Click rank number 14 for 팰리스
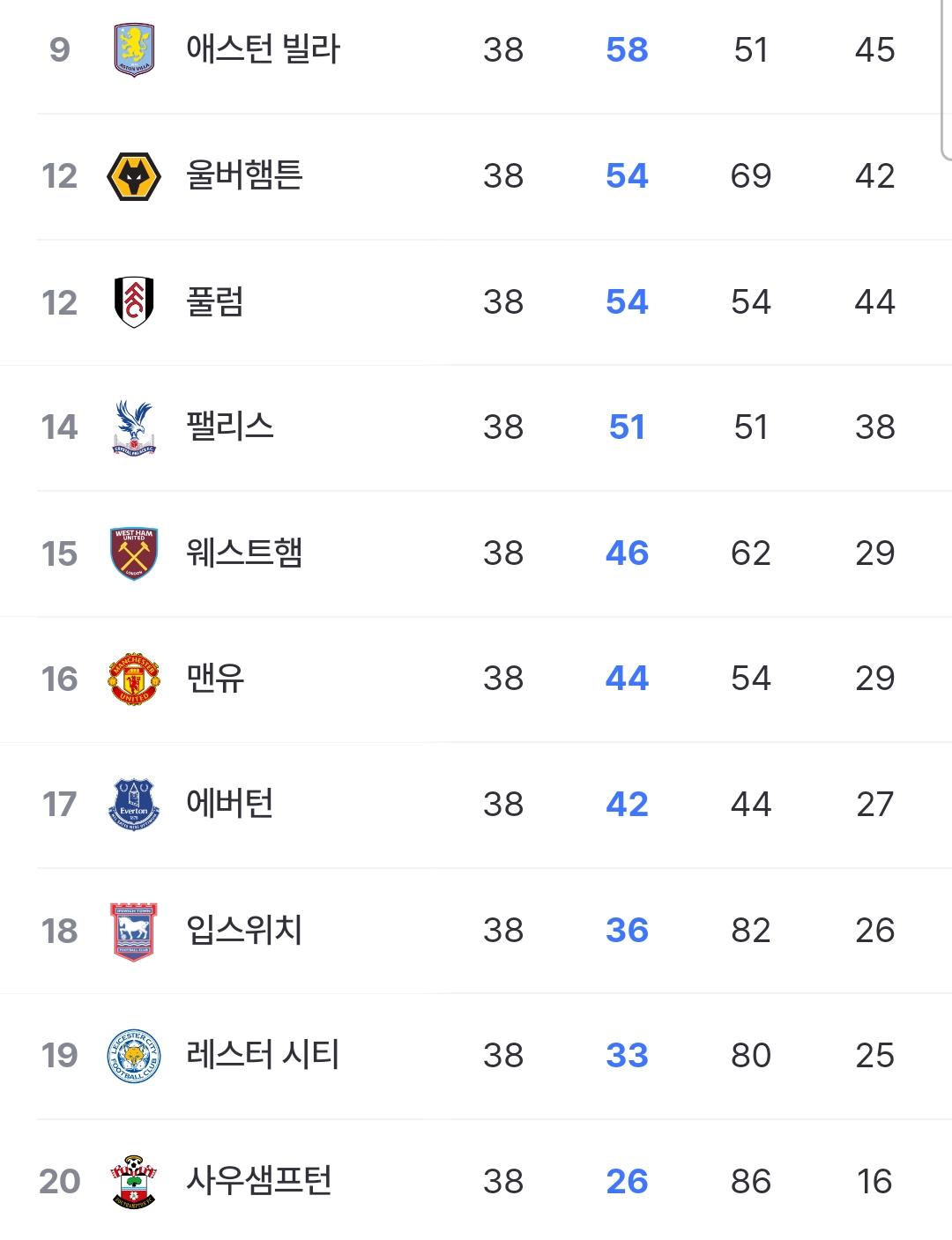This screenshot has height=1240, width=952. coord(59,427)
